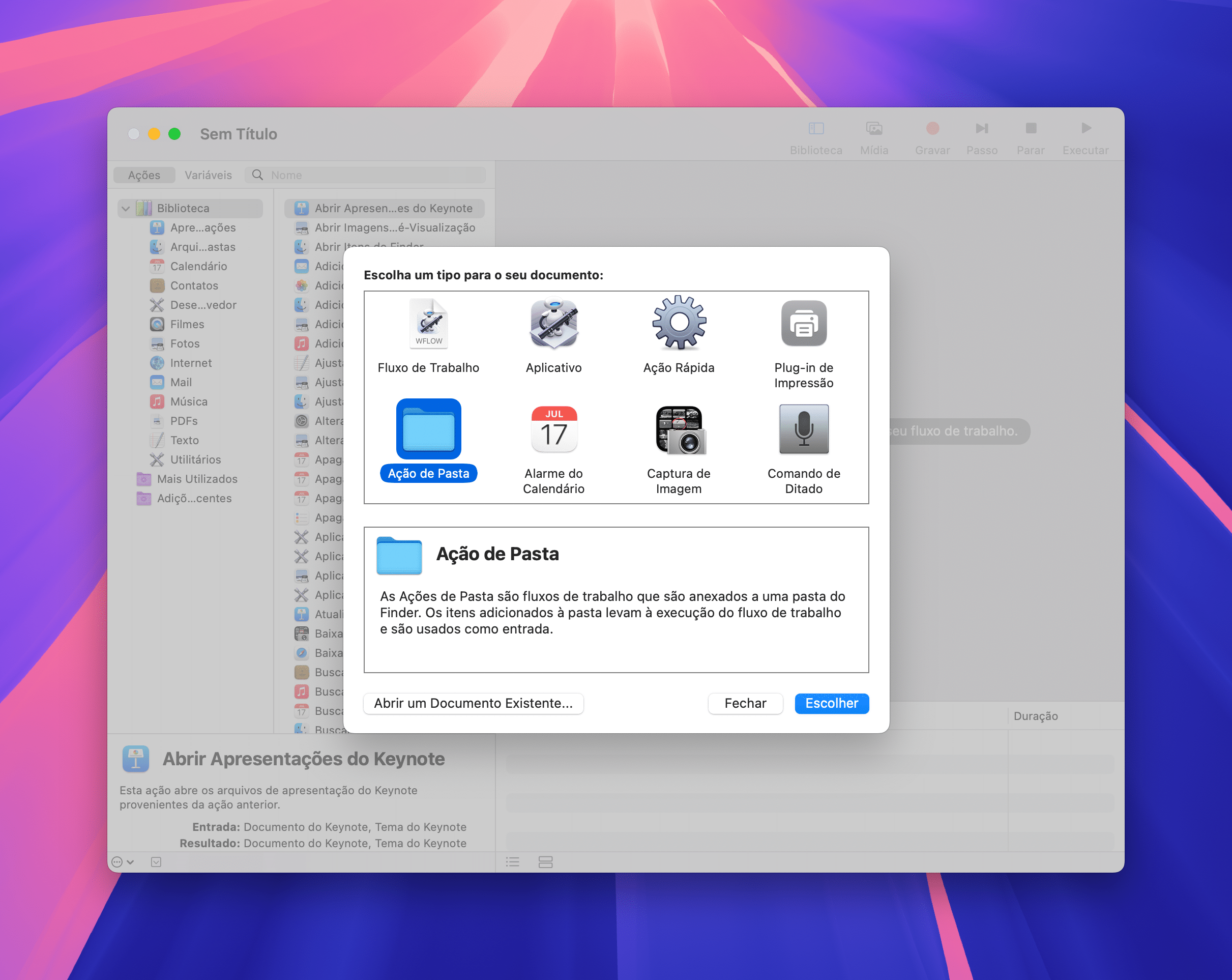Select the Mail category

[x=171, y=383]
